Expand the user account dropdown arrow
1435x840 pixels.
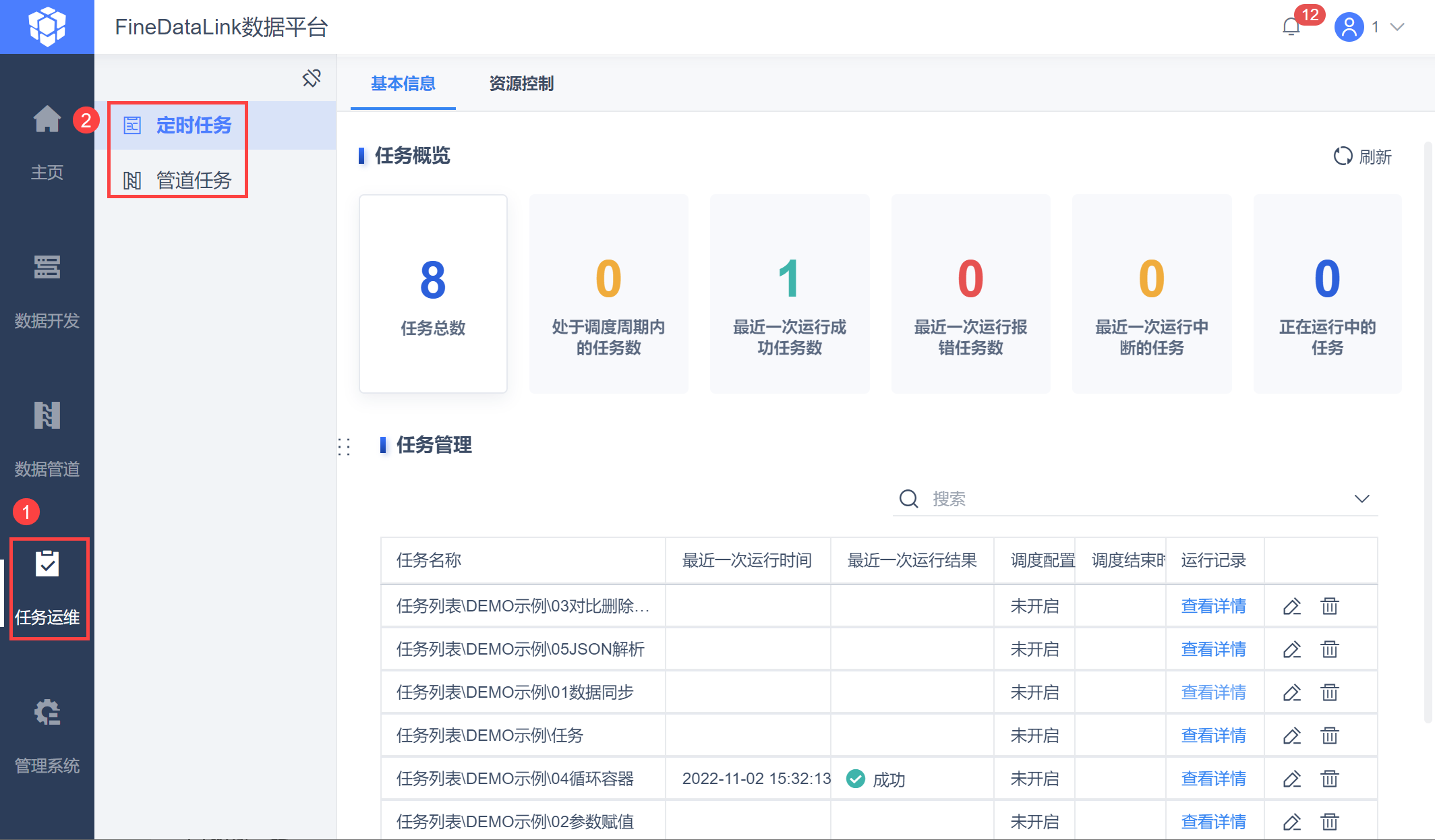[x=1398, y=27]
